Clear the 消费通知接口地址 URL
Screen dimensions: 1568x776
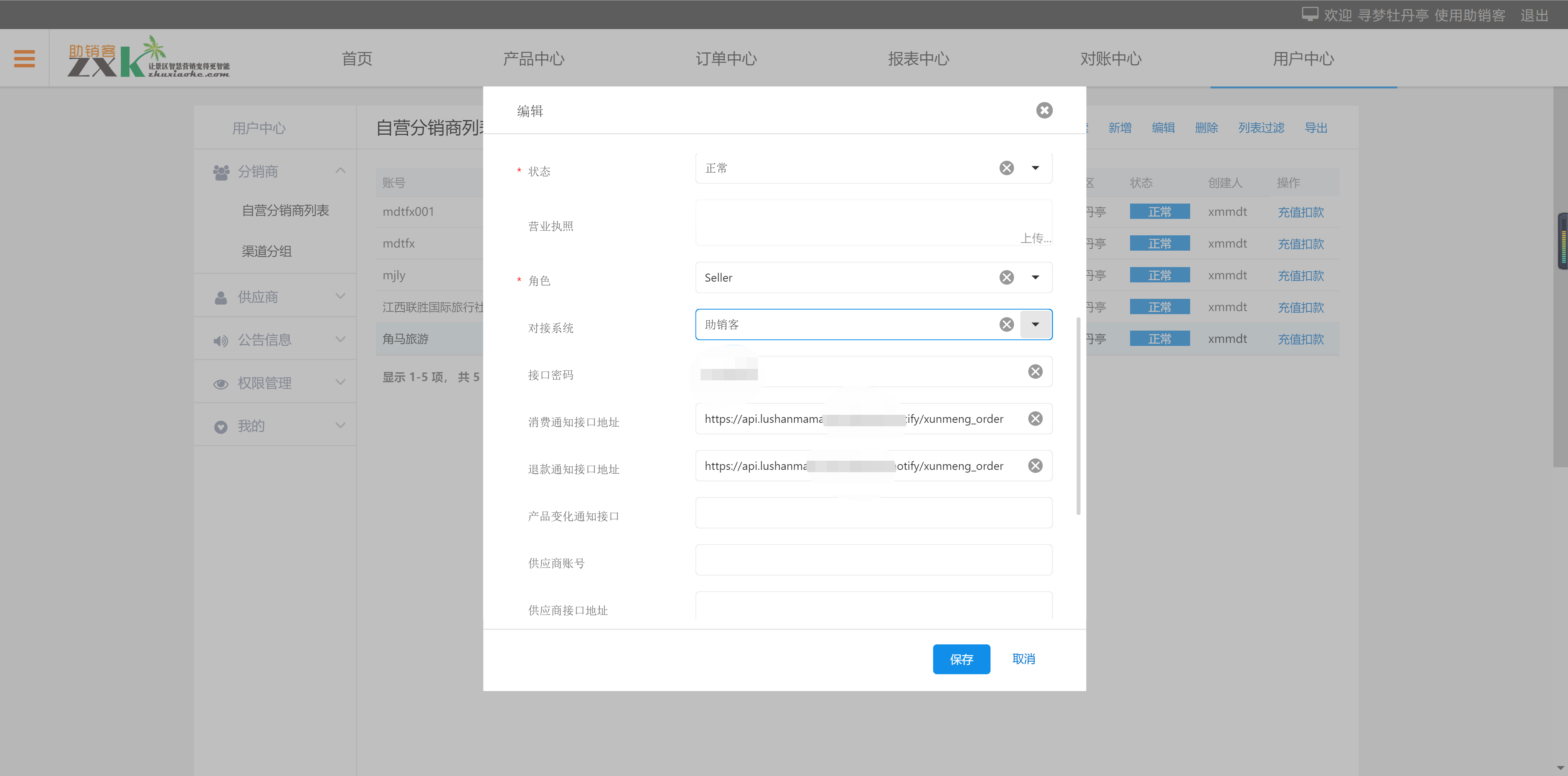pyautogui.click(x=1035, y=419)
